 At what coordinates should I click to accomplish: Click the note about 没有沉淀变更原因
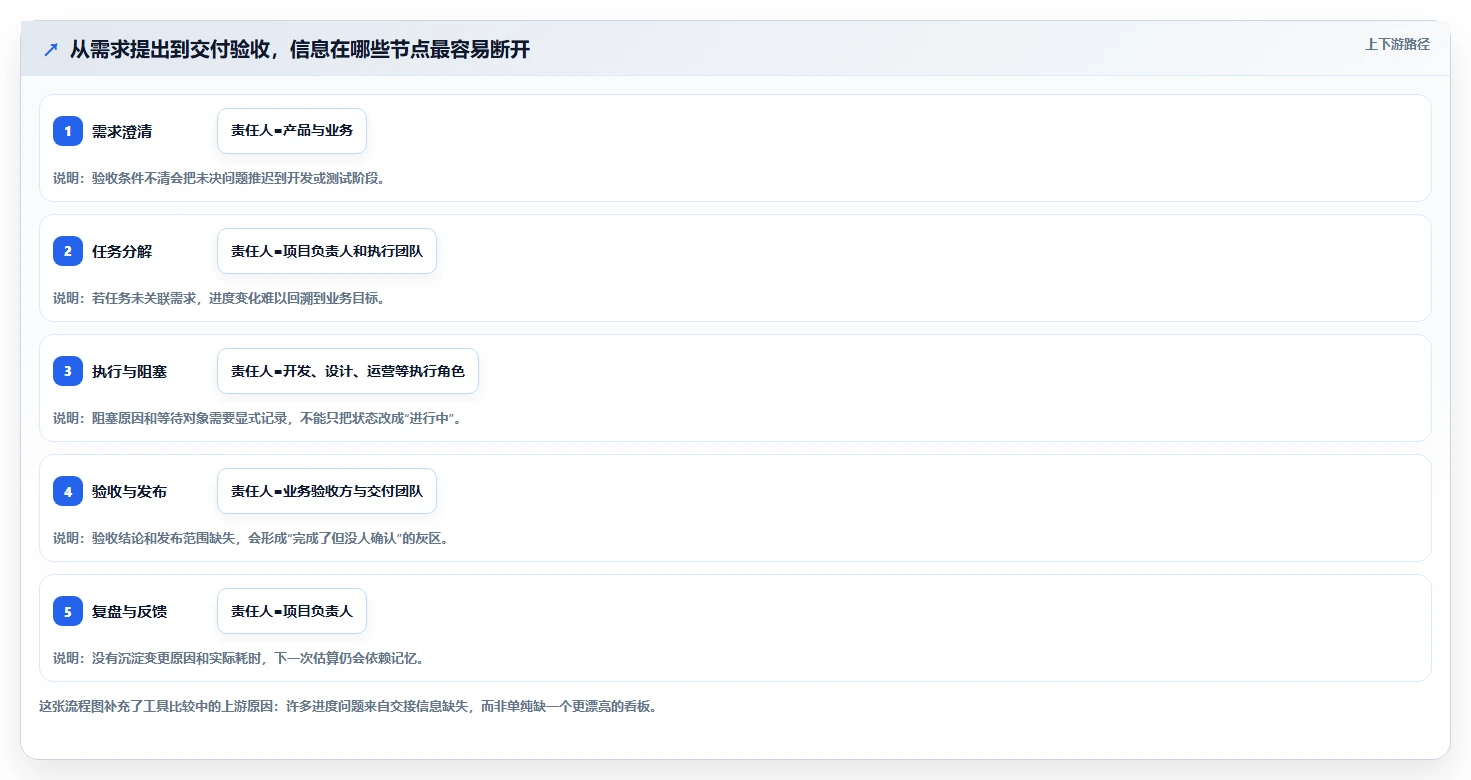pos(239,658)
